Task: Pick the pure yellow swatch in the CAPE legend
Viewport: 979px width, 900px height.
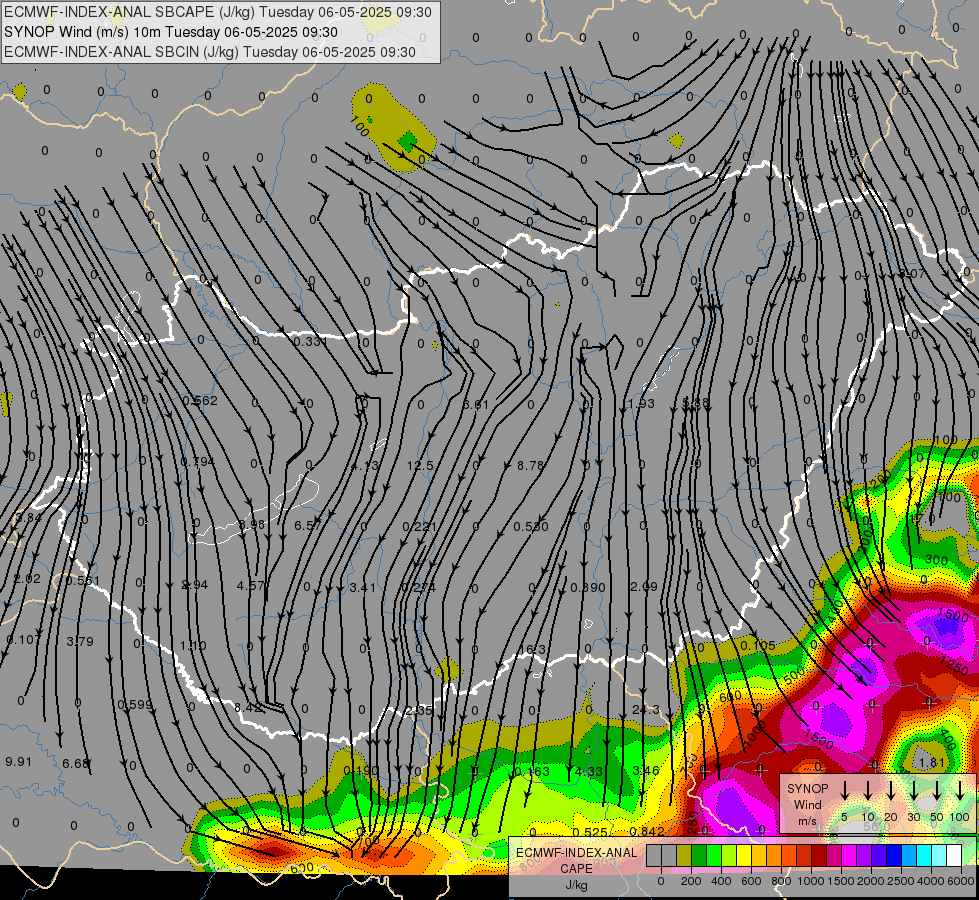Action: (x=744, y=856)
